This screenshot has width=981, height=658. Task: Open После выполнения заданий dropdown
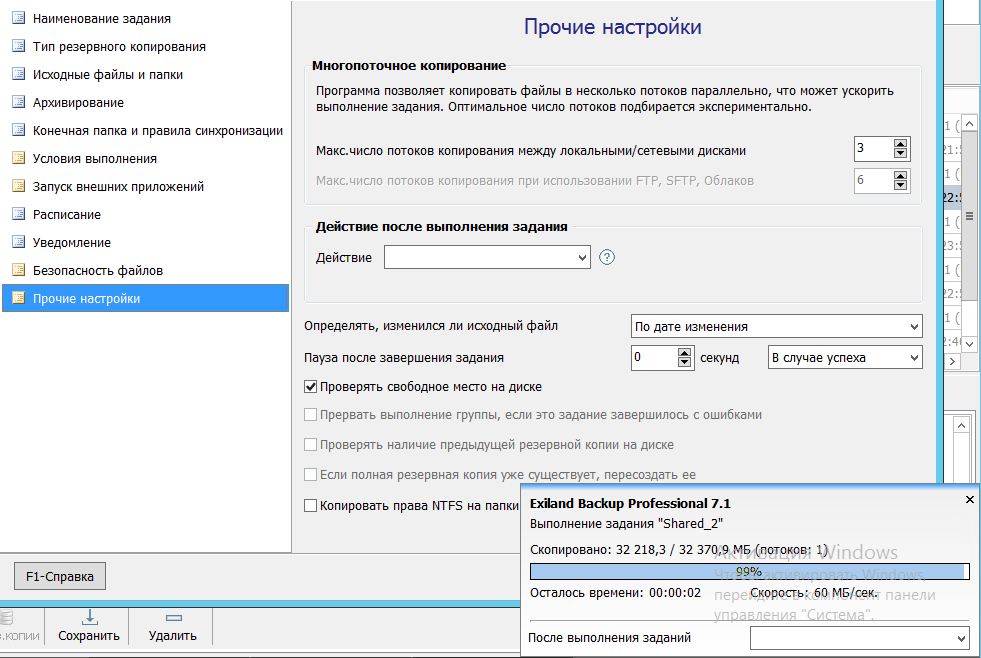859,638
